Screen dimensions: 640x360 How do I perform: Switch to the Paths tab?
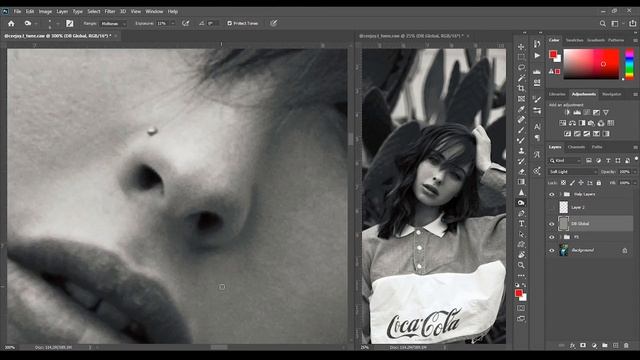pos(597,147)
